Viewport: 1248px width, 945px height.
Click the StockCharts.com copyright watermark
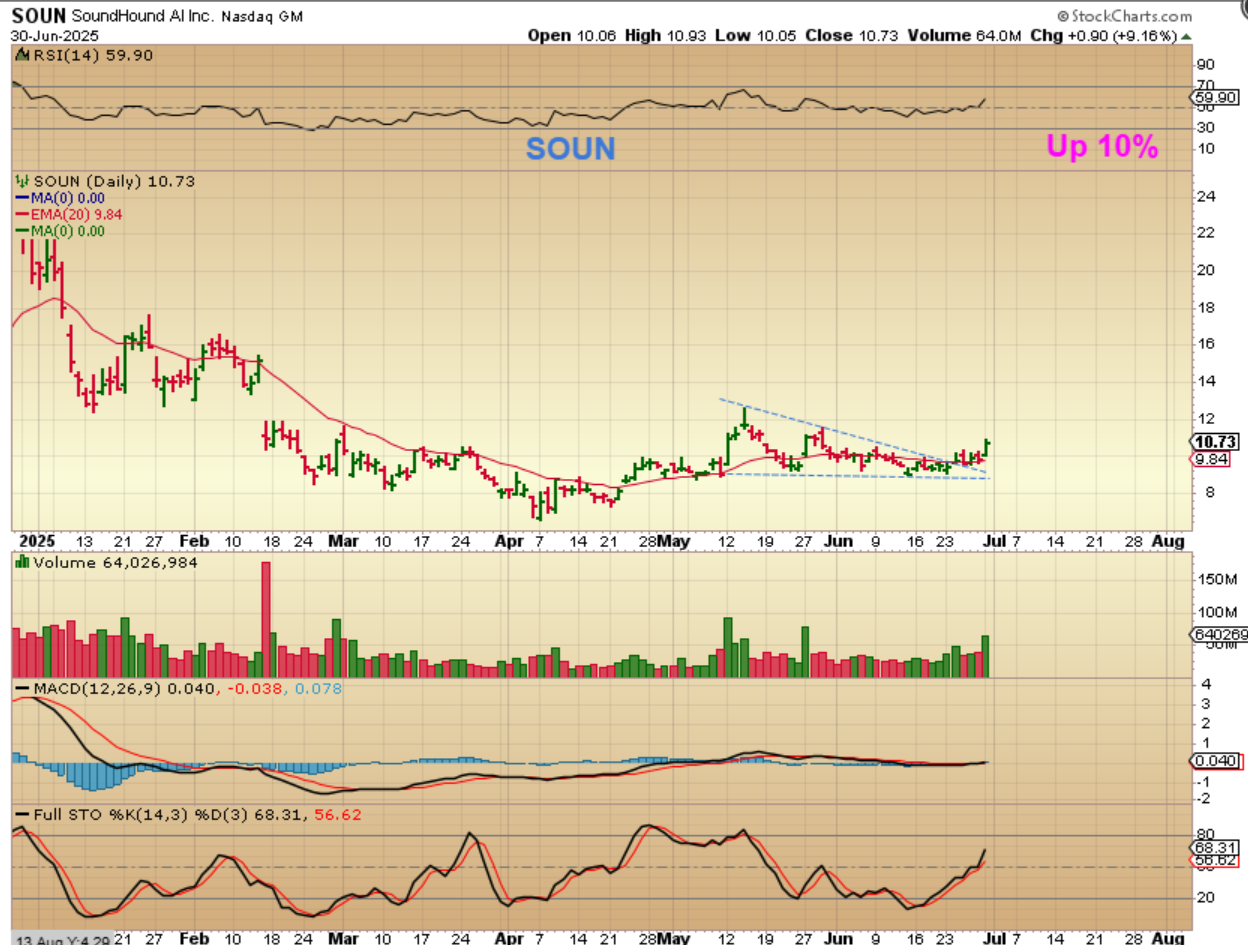point(1124,16)
